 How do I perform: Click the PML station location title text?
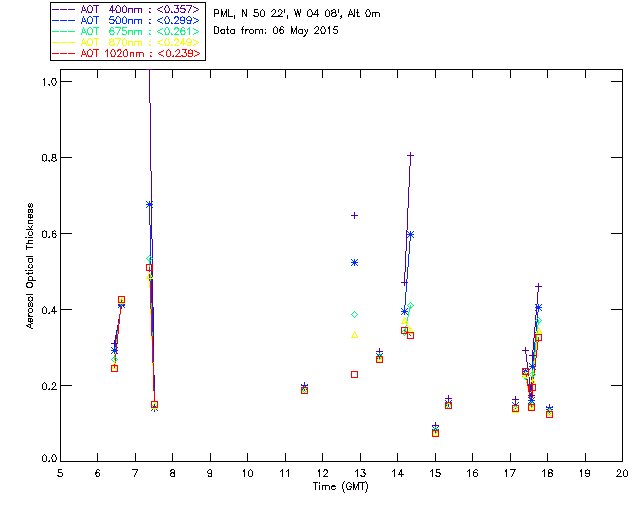(x=296, y=14)
